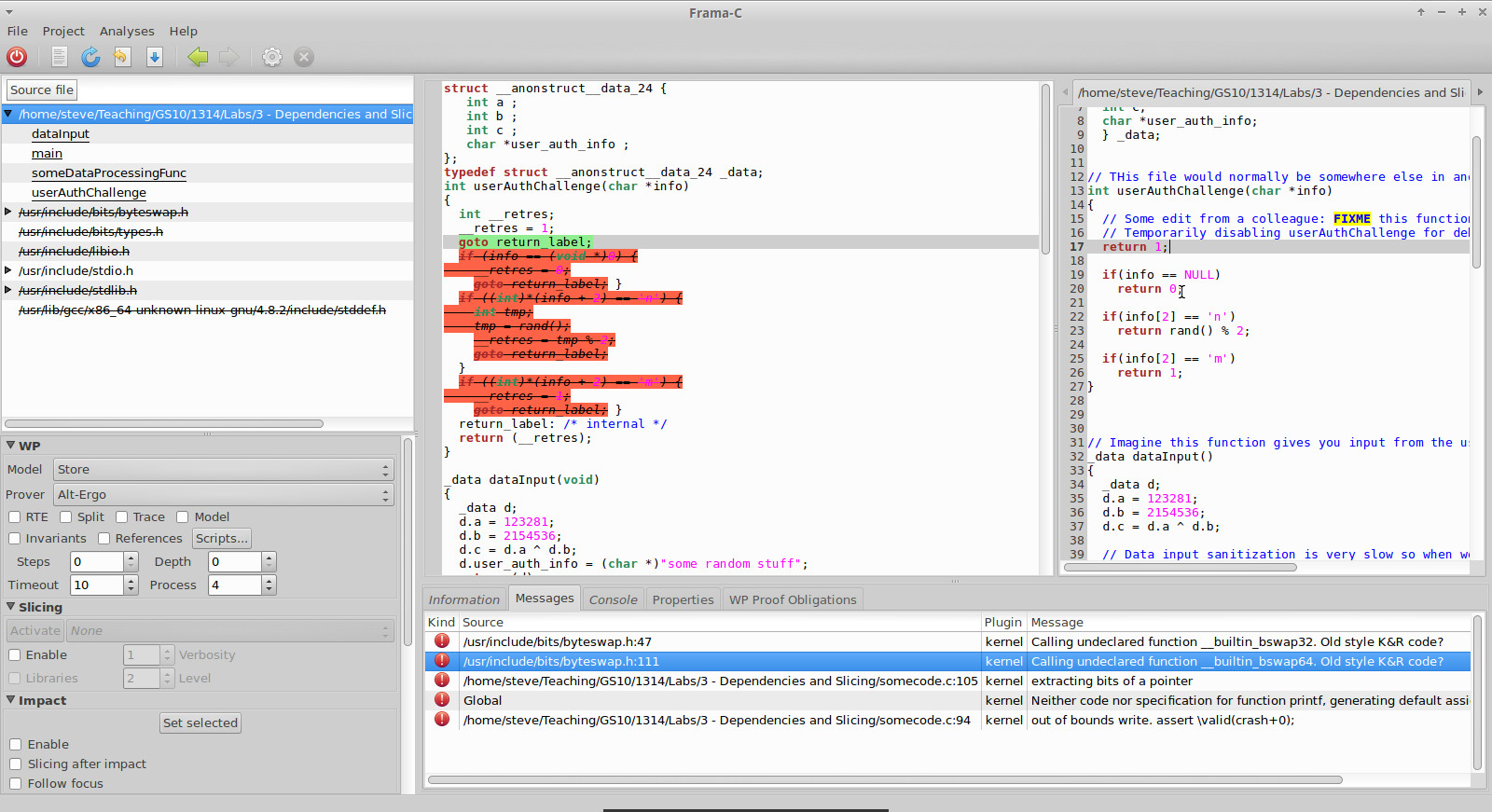Switch to the Properties tab
This screenshot has height=812, width=1492.
pyautogui.click(x=684, y=599)
